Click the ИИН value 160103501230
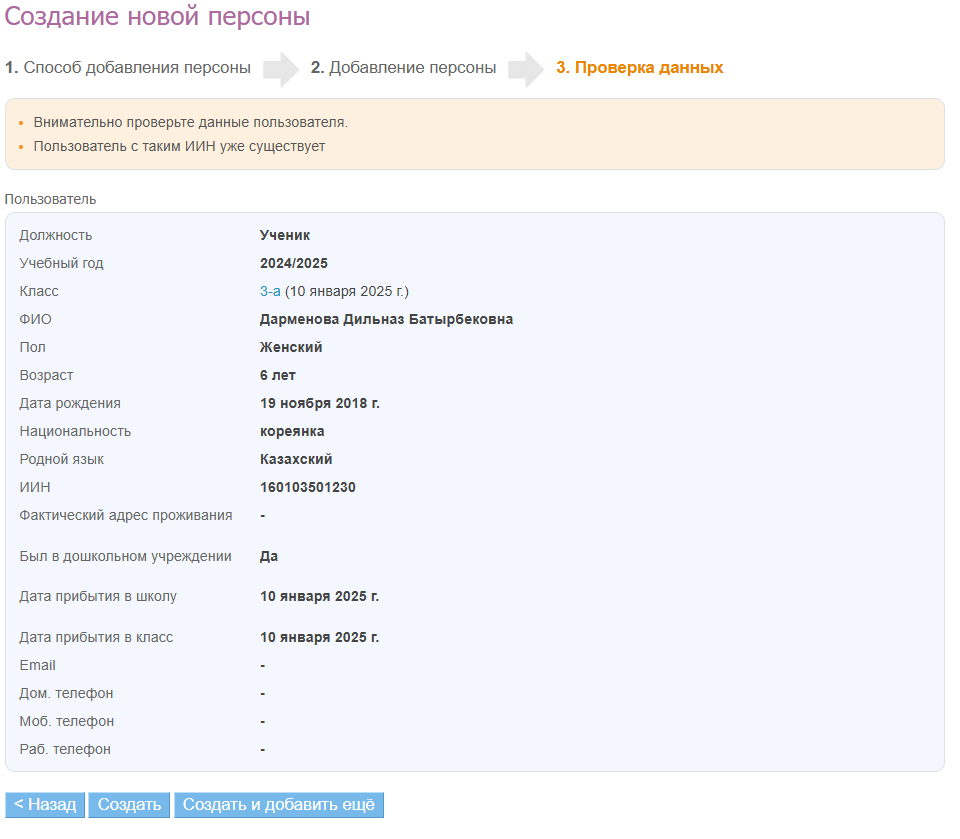This screenshot has width=960, height=839. [307, 487]
